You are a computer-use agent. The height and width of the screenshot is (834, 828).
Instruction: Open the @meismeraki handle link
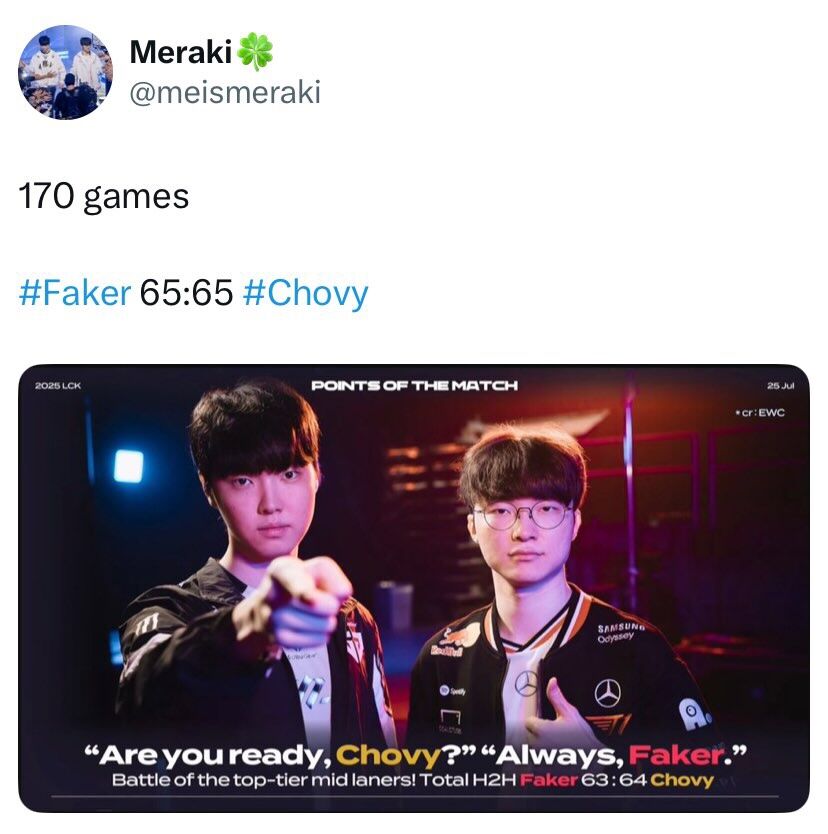(x=225, y=92)
